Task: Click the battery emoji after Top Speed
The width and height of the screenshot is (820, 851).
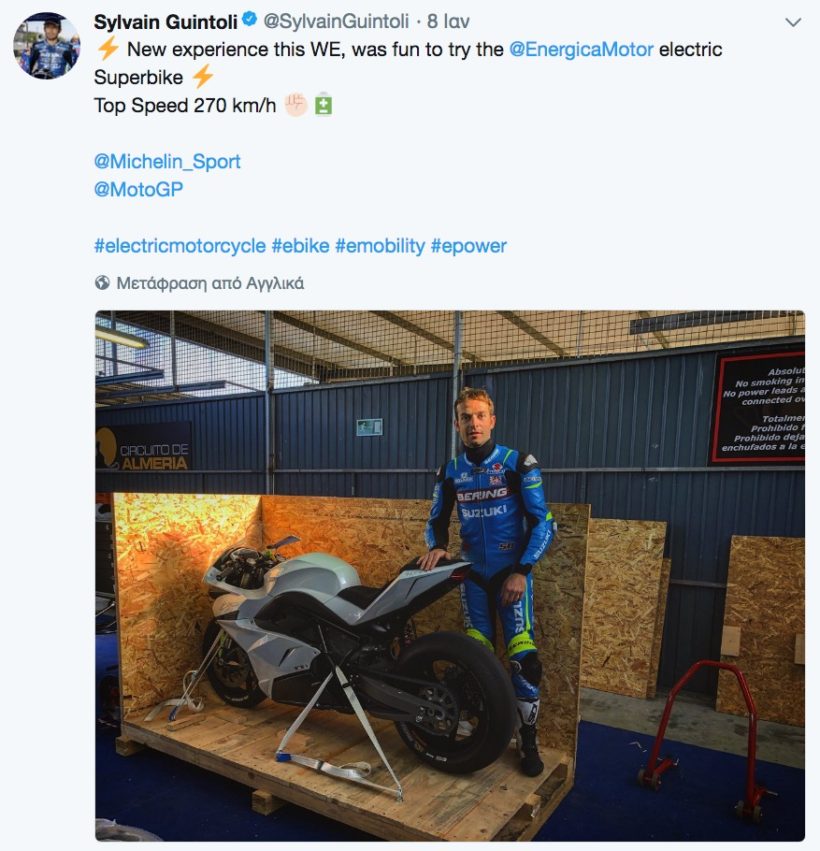Action: tap(323, 104)
